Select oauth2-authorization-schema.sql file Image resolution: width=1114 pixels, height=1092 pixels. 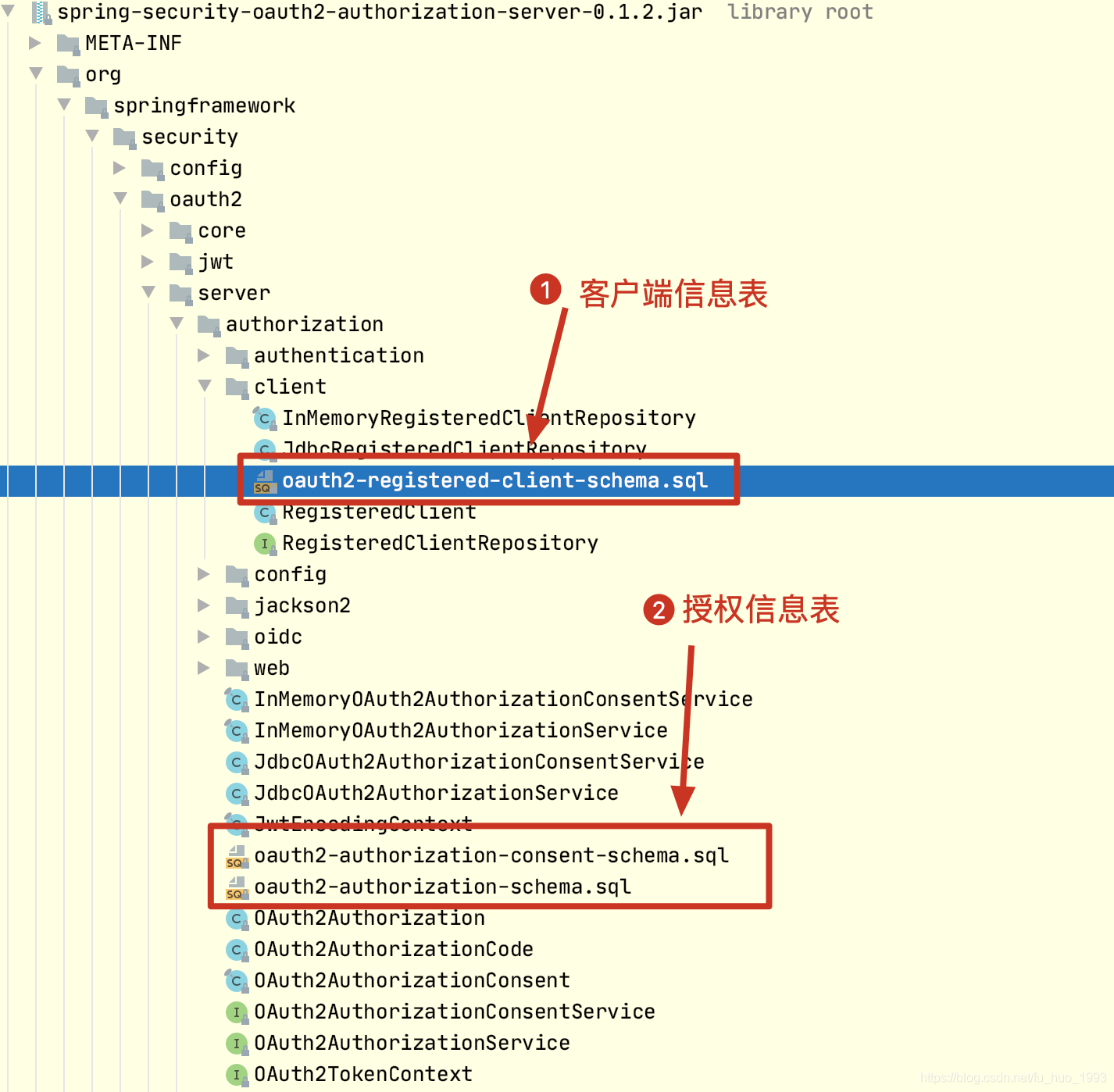(x=442, y=887)
